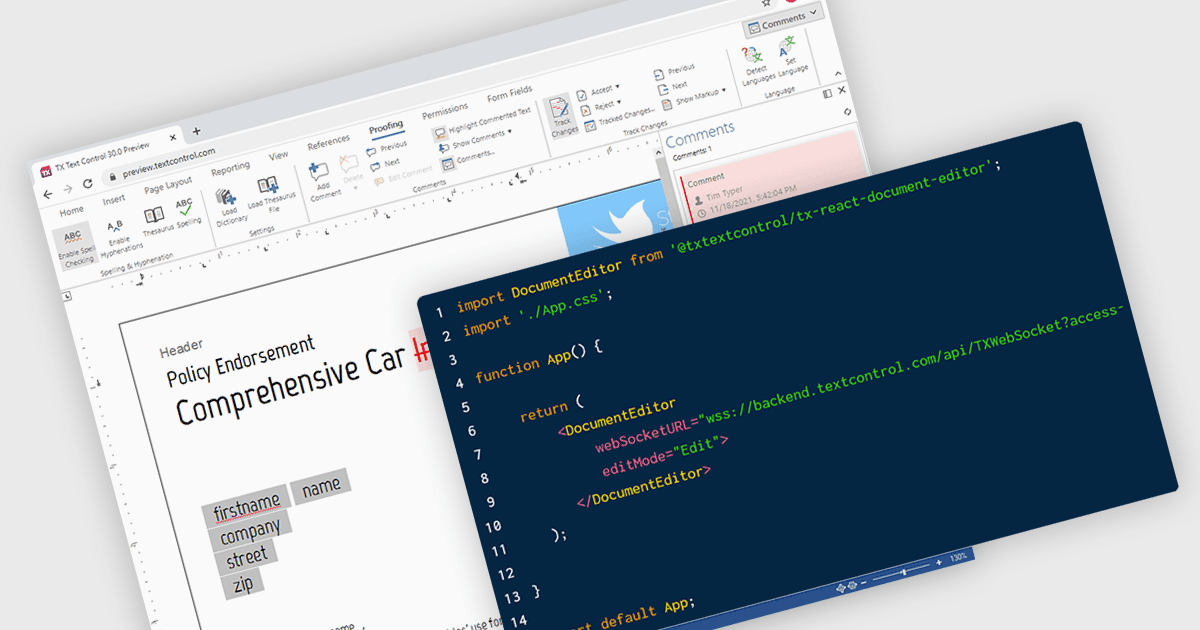The image size is (1200, 630).
Task: Open the Show Comments dropdown
Action: [475, 138]
